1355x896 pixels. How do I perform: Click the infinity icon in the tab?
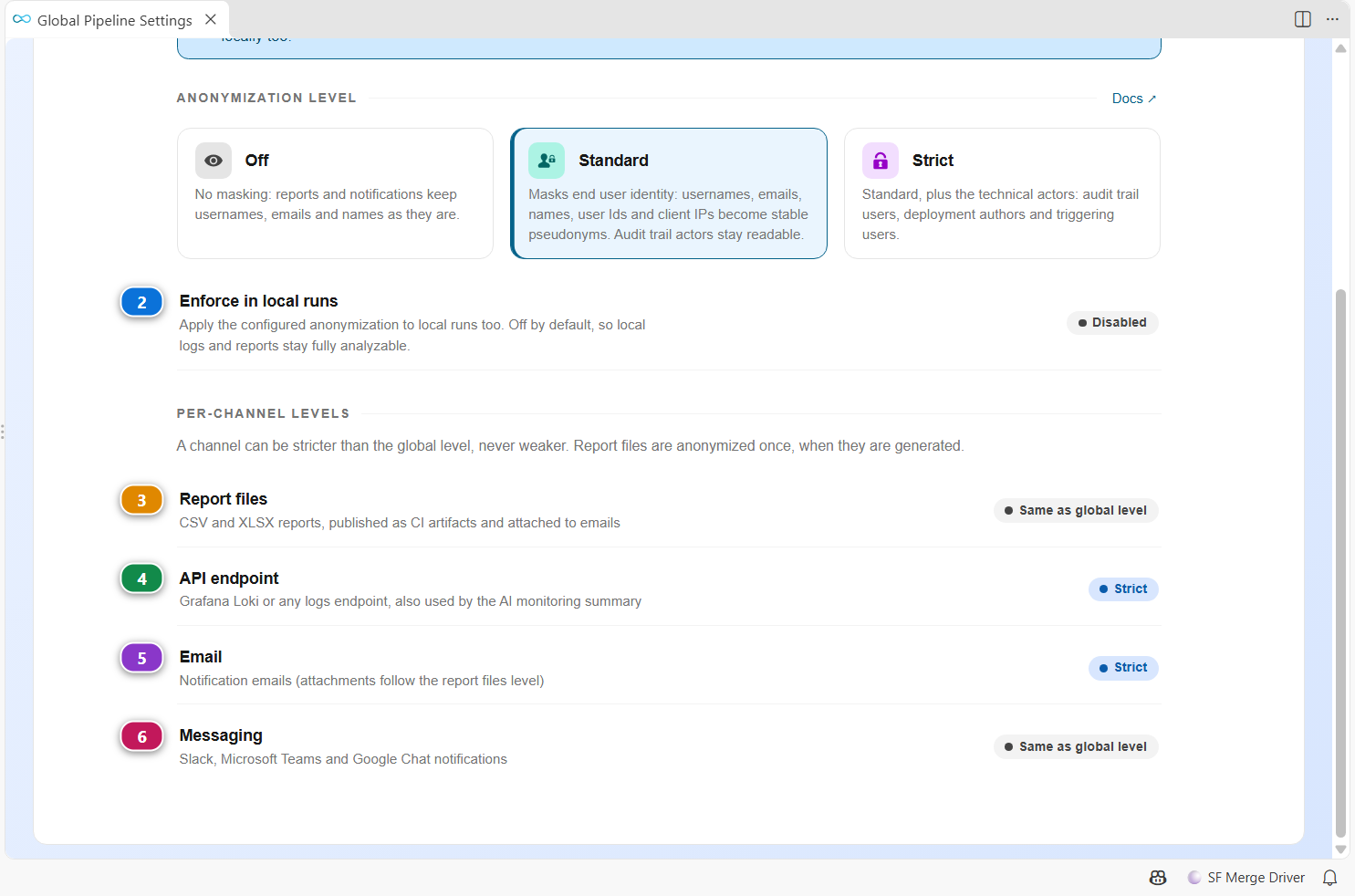pos(22,19)
